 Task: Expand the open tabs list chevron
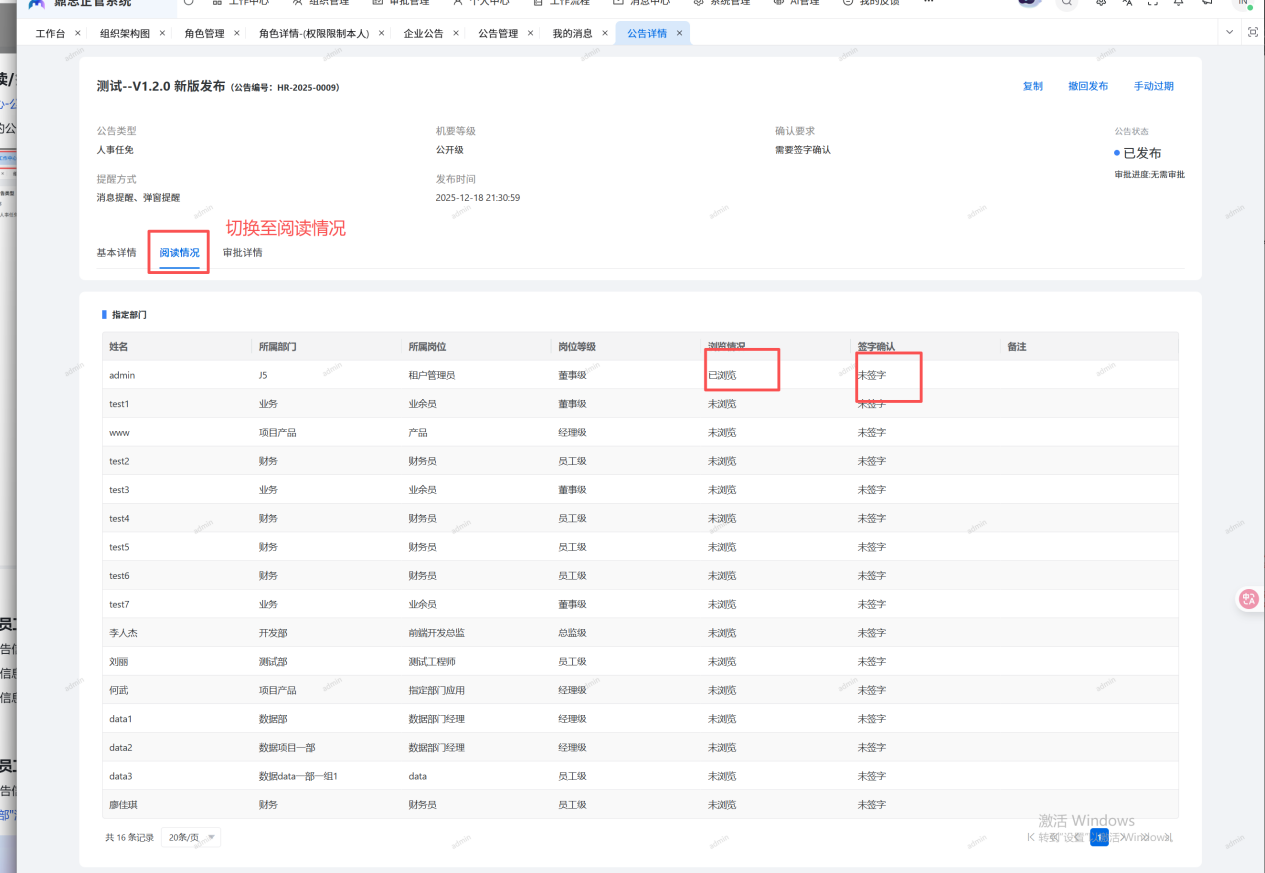click(1230, 33)
